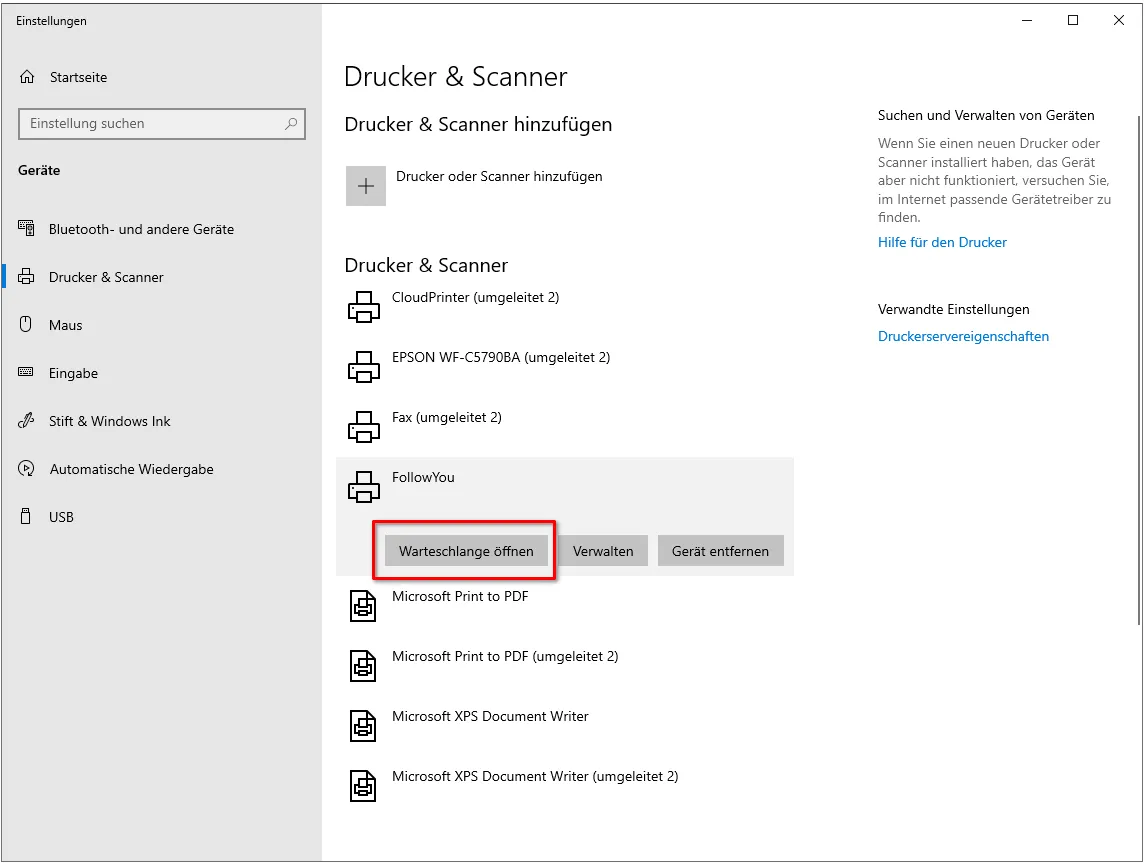Image resolution: width=1145 pixels, height=863 pixels.
Task: Click the search magnifier icon
Action: [291, 124]
